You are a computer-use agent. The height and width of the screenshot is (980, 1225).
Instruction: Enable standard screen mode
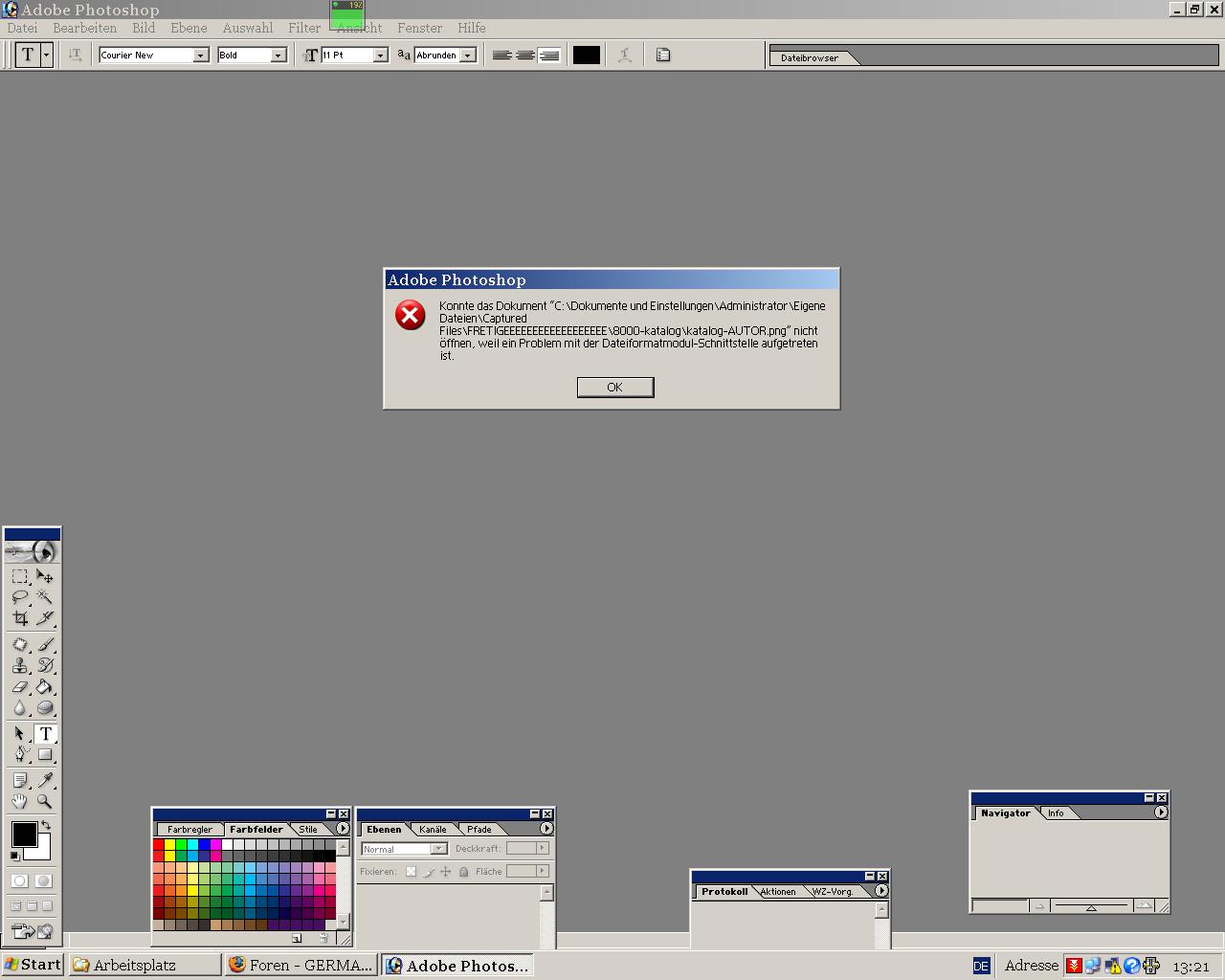(x=16, y=905)
